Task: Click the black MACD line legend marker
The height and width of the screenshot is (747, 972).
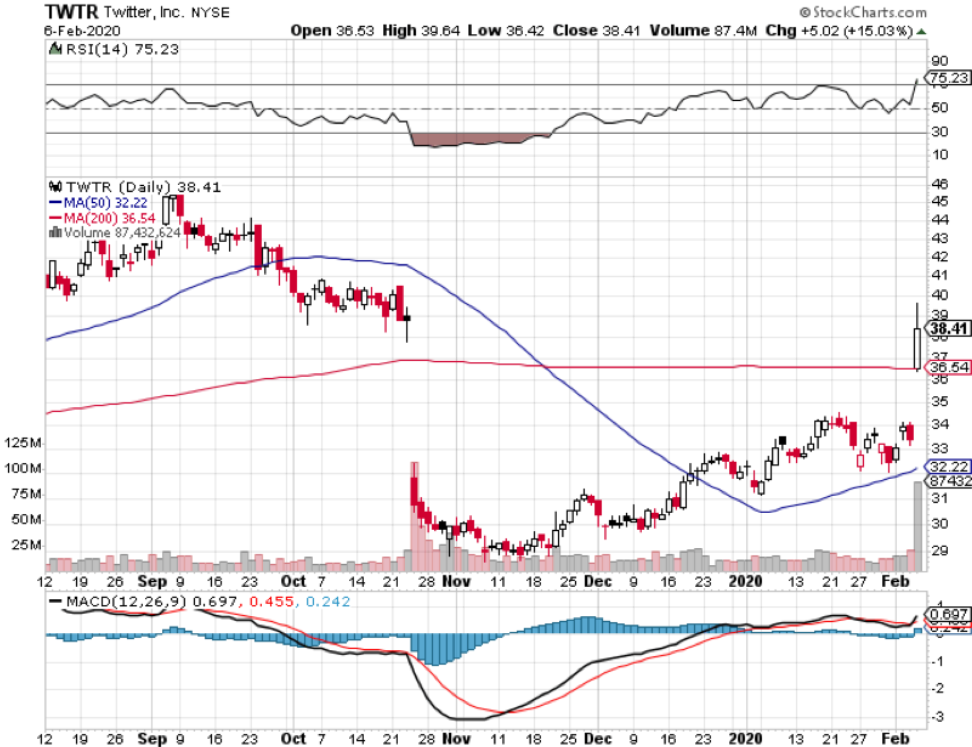Action: point(55,601)
